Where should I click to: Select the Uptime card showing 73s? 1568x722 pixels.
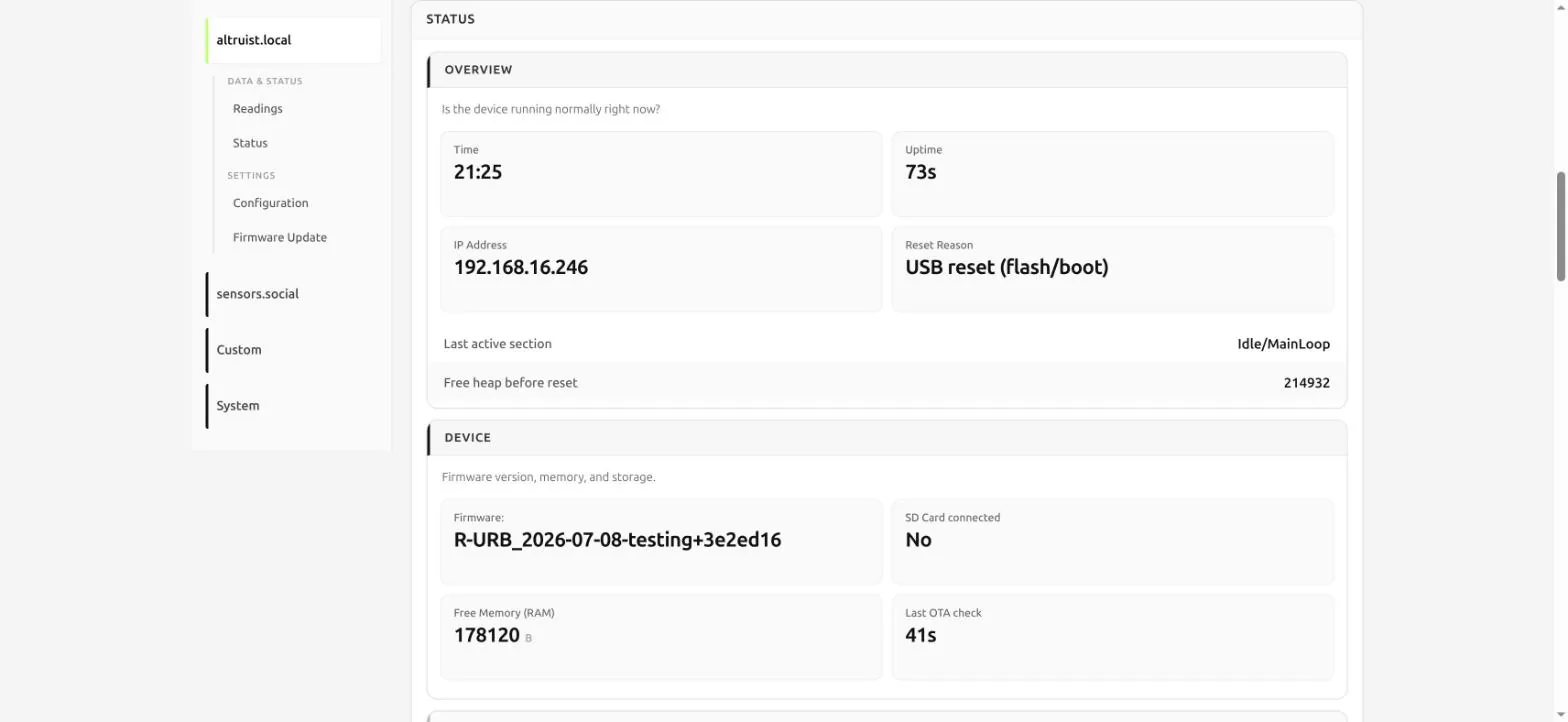coord(1112,174)
